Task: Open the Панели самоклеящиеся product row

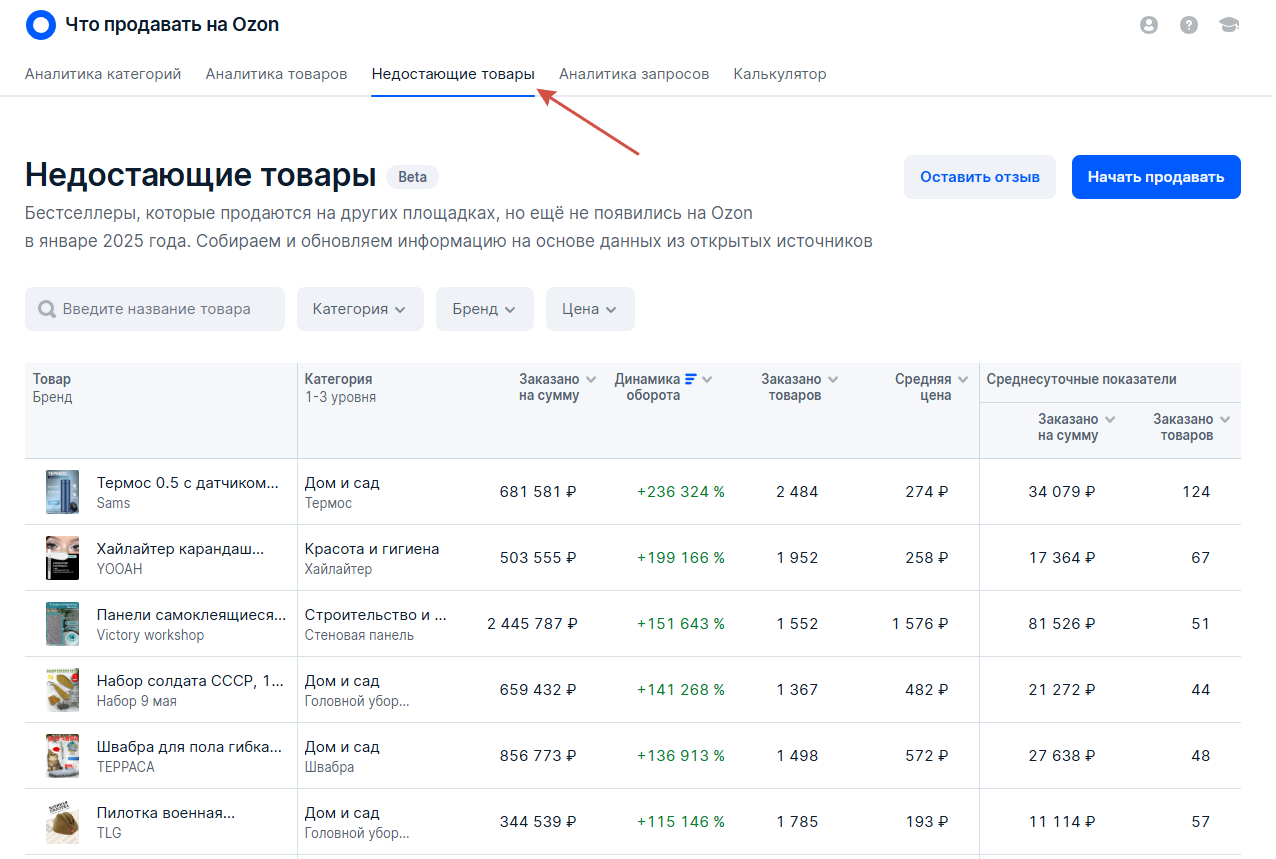Action: pos(190,615)
